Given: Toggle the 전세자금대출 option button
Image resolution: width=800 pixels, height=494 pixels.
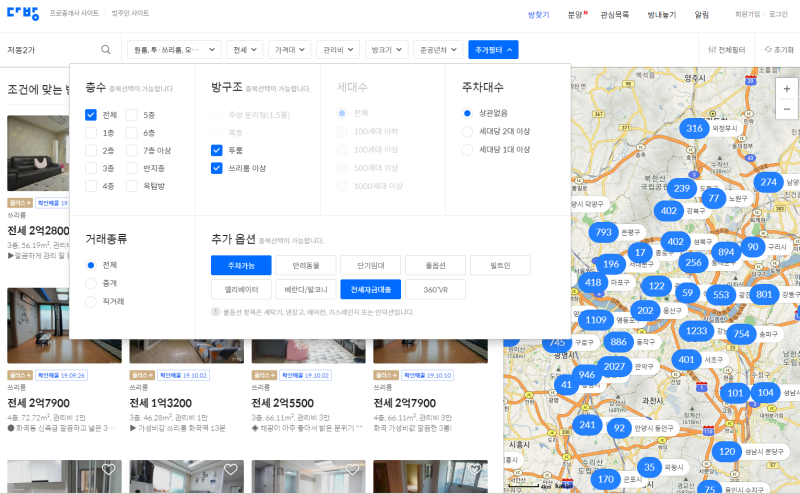Looking at the screenshot, I should click(370, 289).
